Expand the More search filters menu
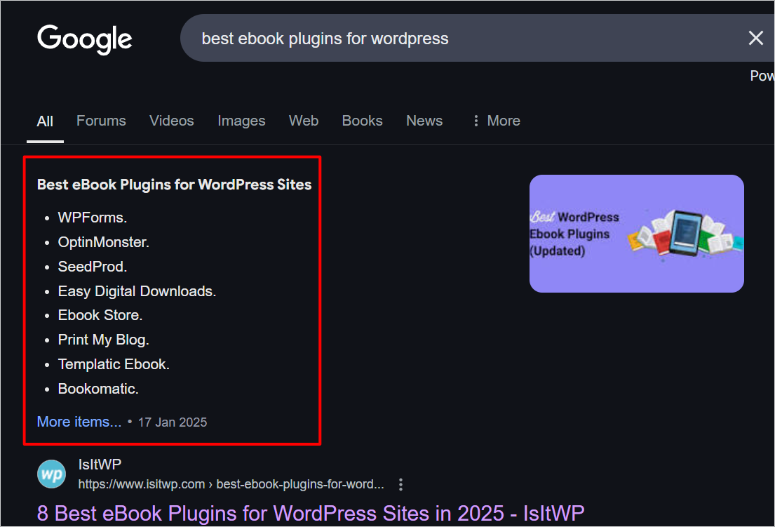The width and height of the screenshot is (775, 527). [x=495, y=121]
